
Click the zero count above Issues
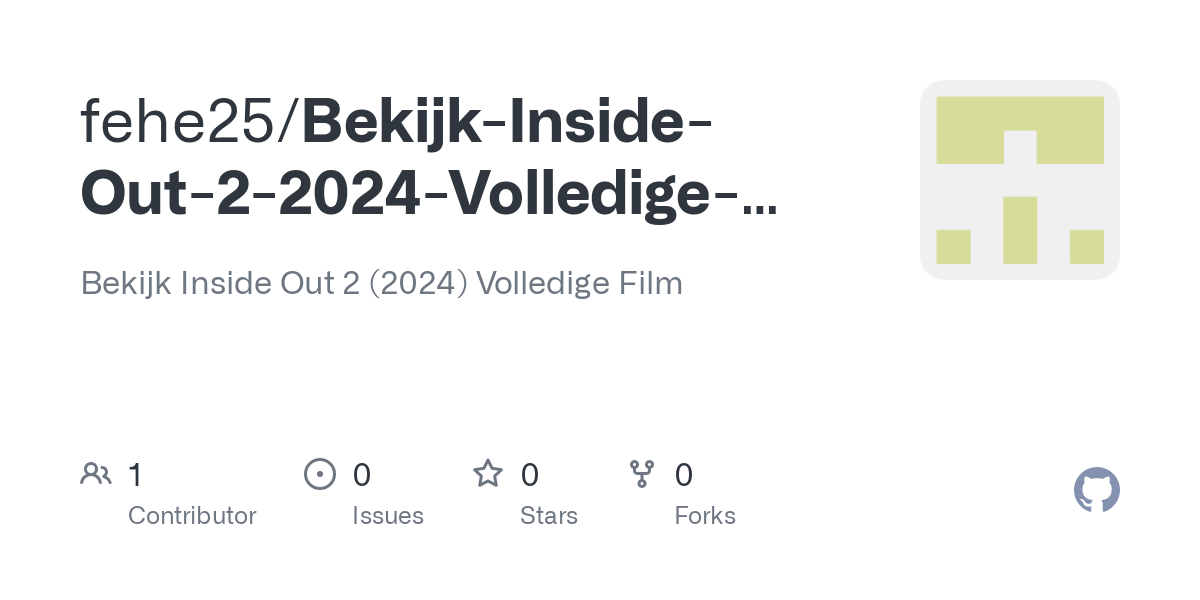(x=362, y=475)
